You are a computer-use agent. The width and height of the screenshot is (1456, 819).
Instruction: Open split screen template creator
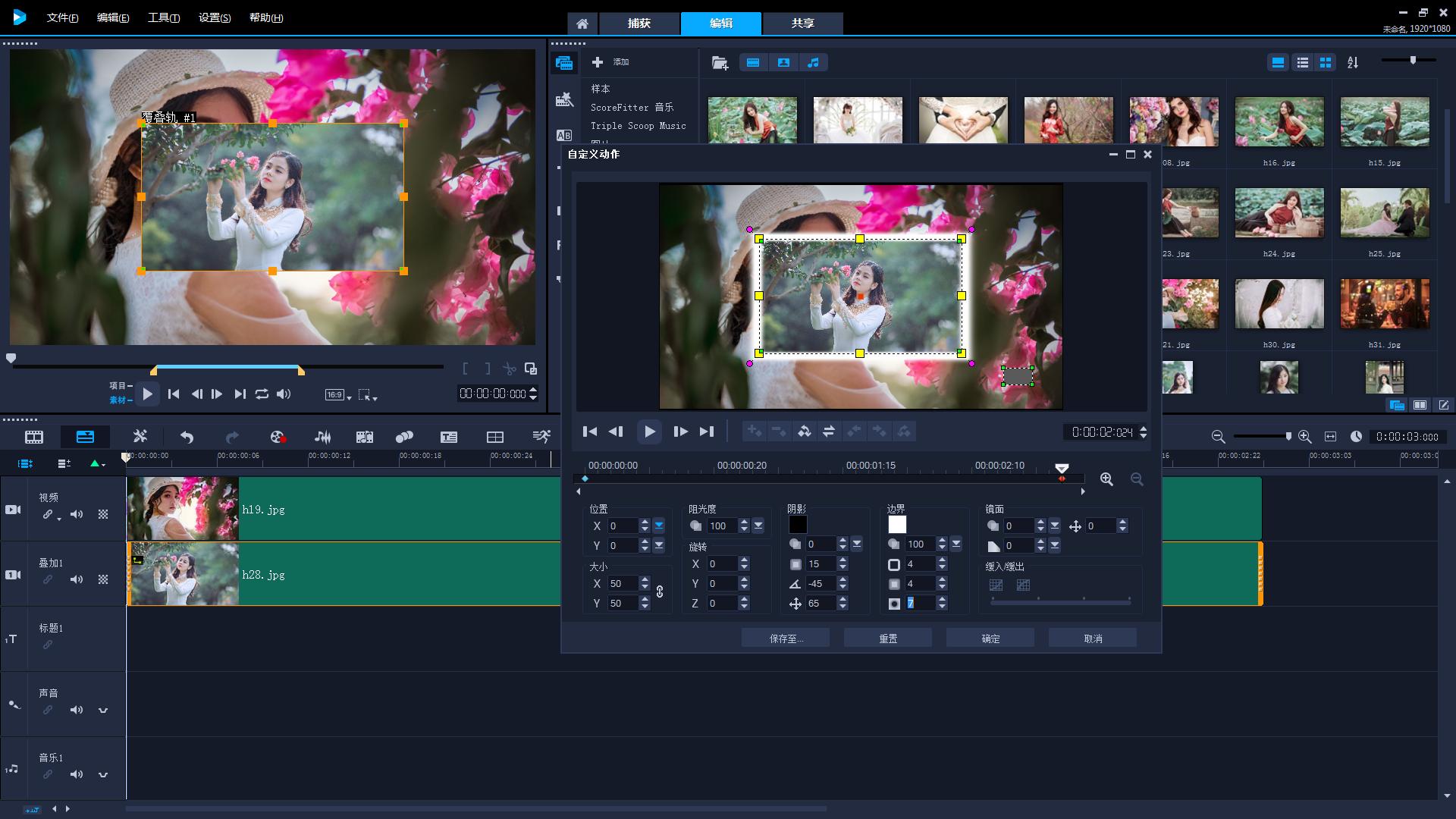tap(494, 437)
